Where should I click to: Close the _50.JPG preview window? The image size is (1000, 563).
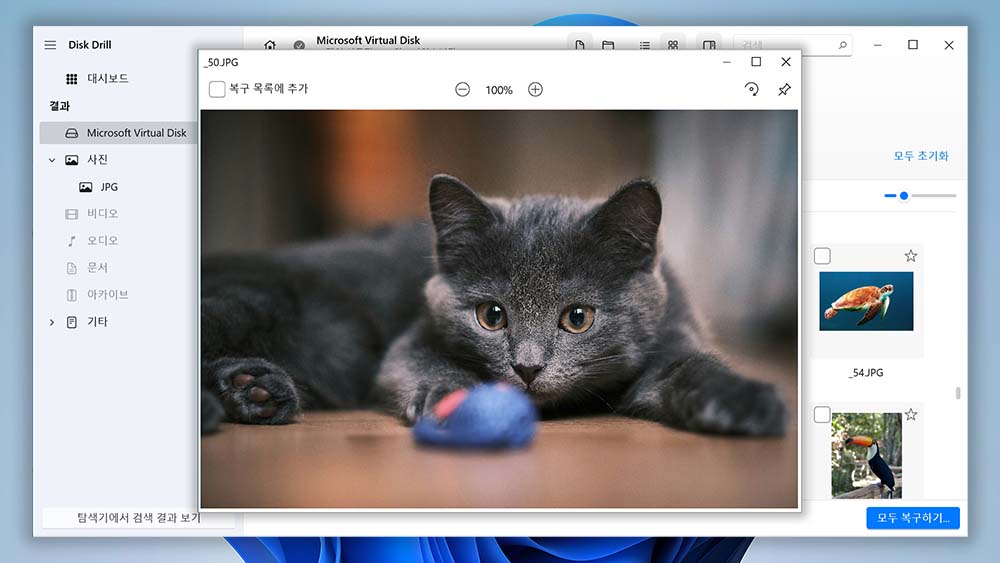click(786, 62)
